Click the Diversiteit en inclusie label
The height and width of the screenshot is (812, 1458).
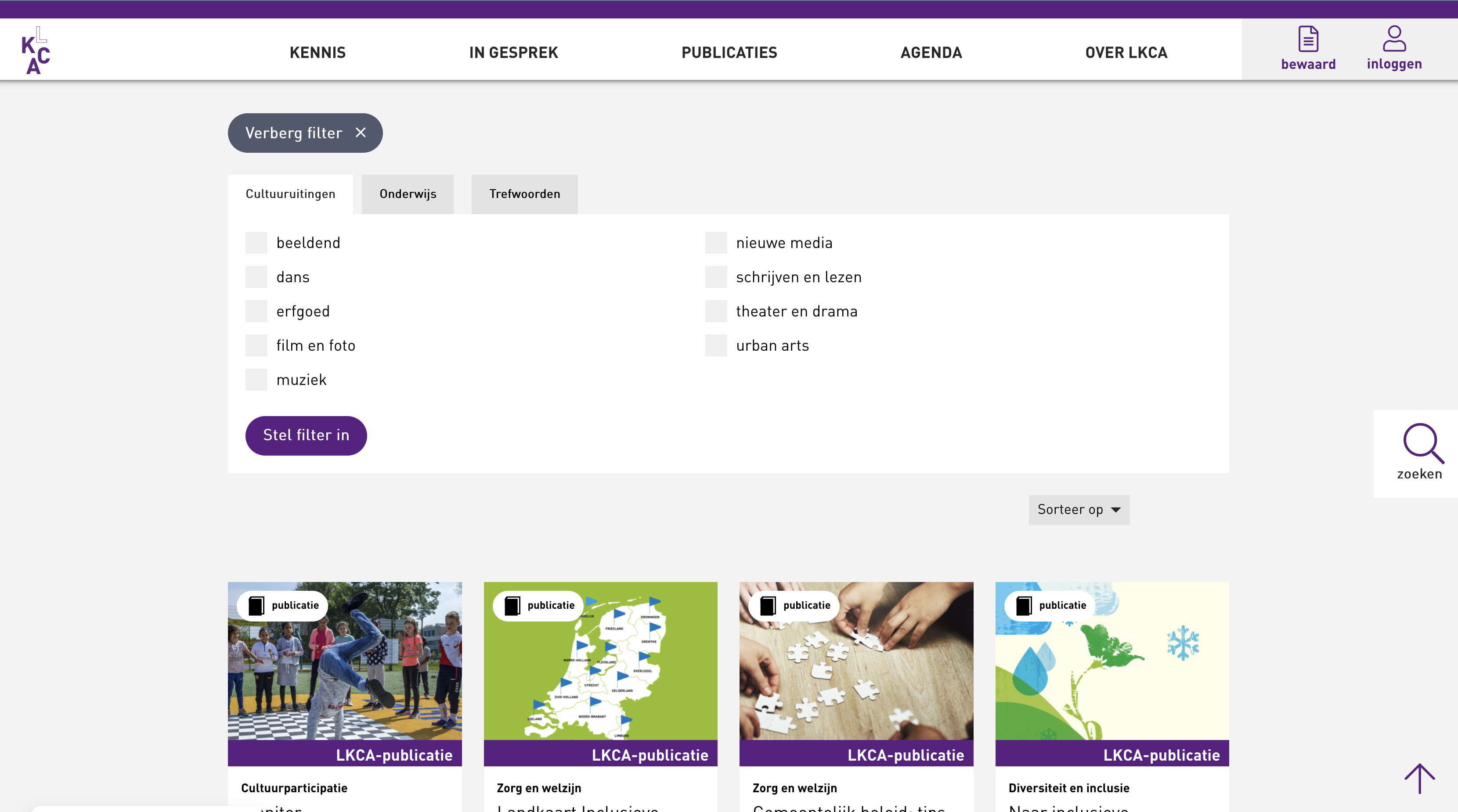1068,788
